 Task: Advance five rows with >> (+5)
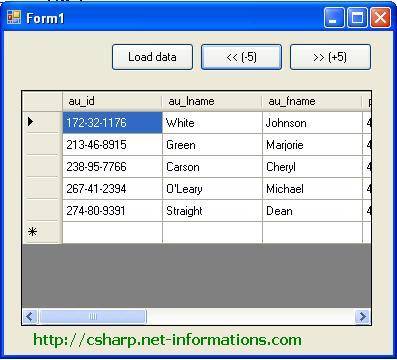(x=330, y=57)
